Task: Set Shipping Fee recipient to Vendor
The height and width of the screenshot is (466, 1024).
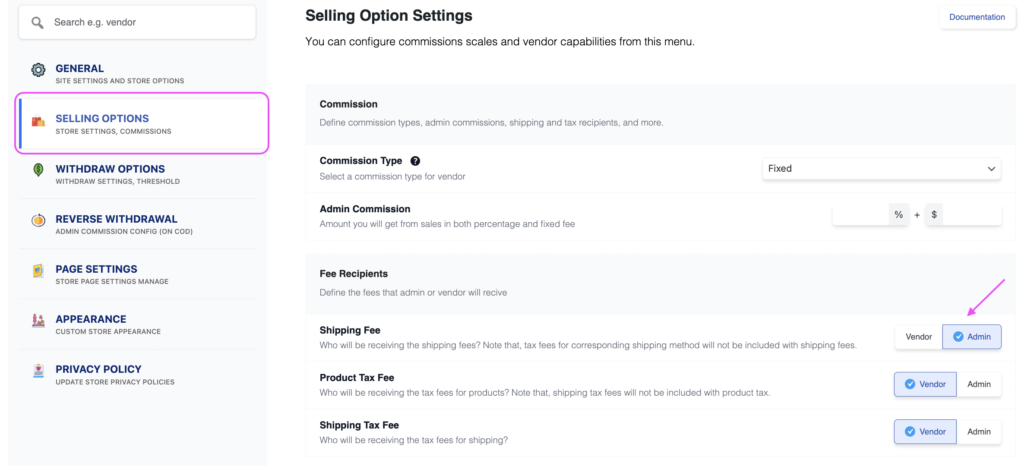Action: (918, 337)
